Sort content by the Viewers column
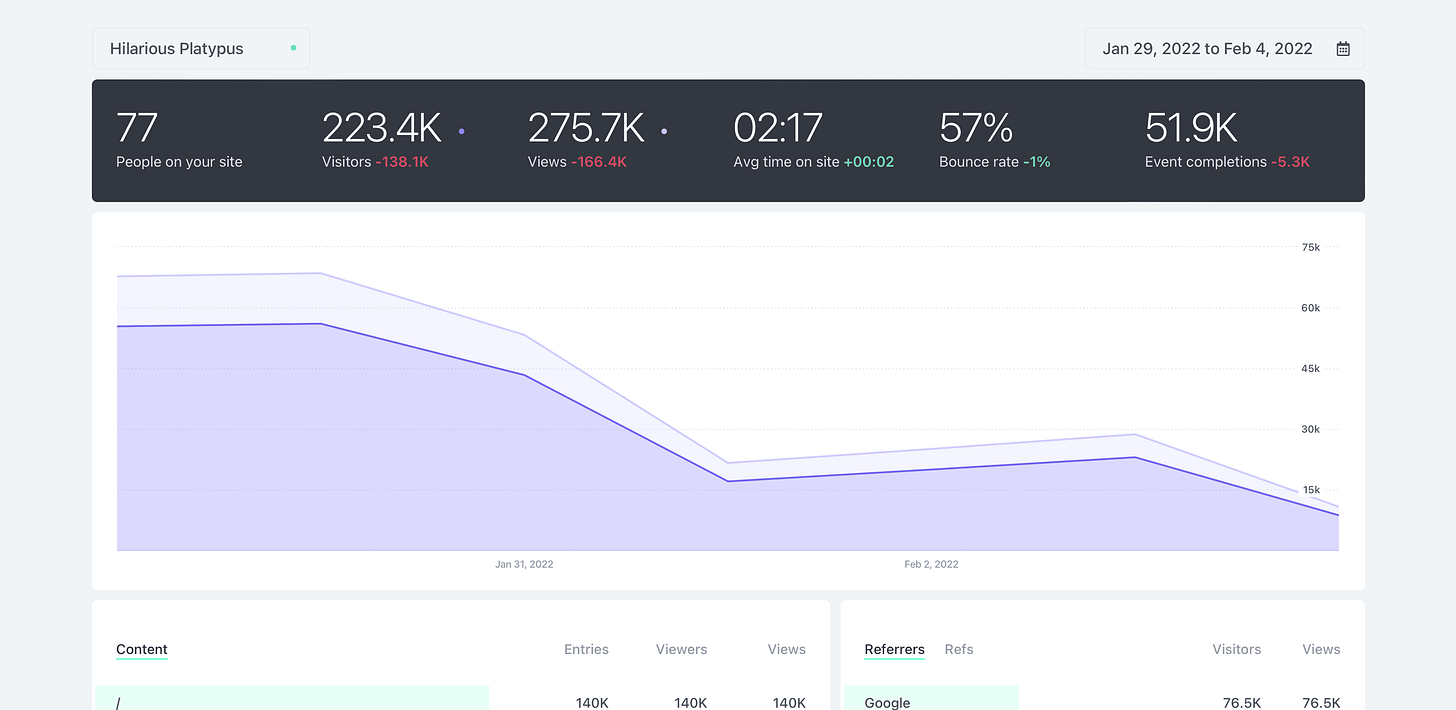This screenshot has width=1456, height=710. pyautogui.click(x=681, y=649)
